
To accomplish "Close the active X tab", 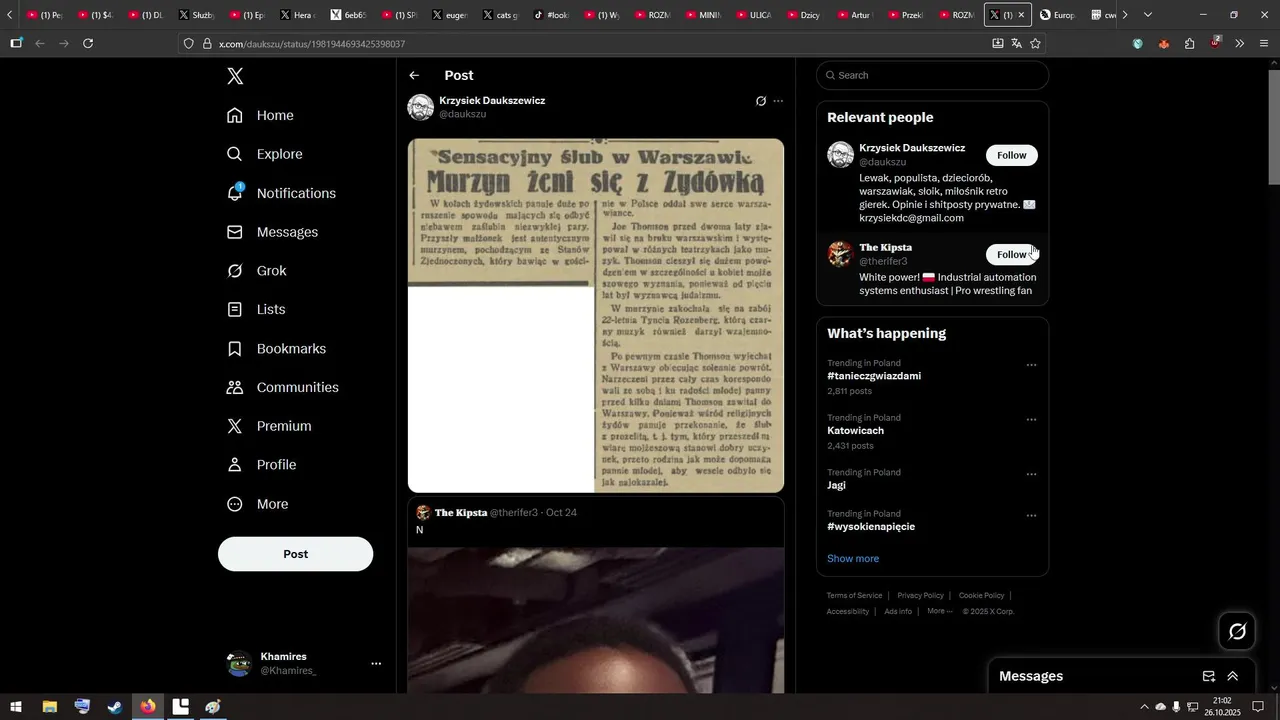I will click(x=1021, y=15).
